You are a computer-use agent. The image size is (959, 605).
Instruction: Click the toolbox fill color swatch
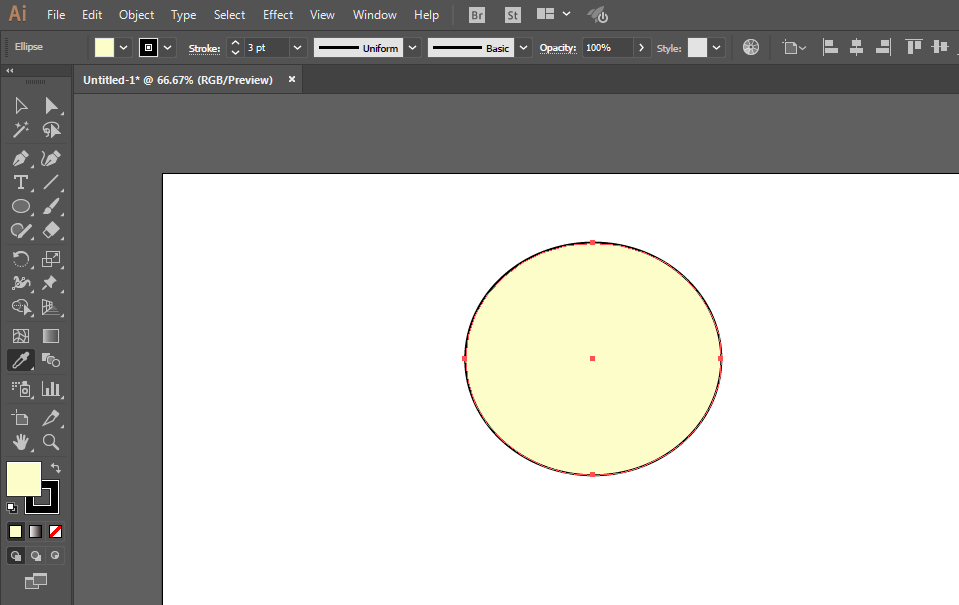24,479
